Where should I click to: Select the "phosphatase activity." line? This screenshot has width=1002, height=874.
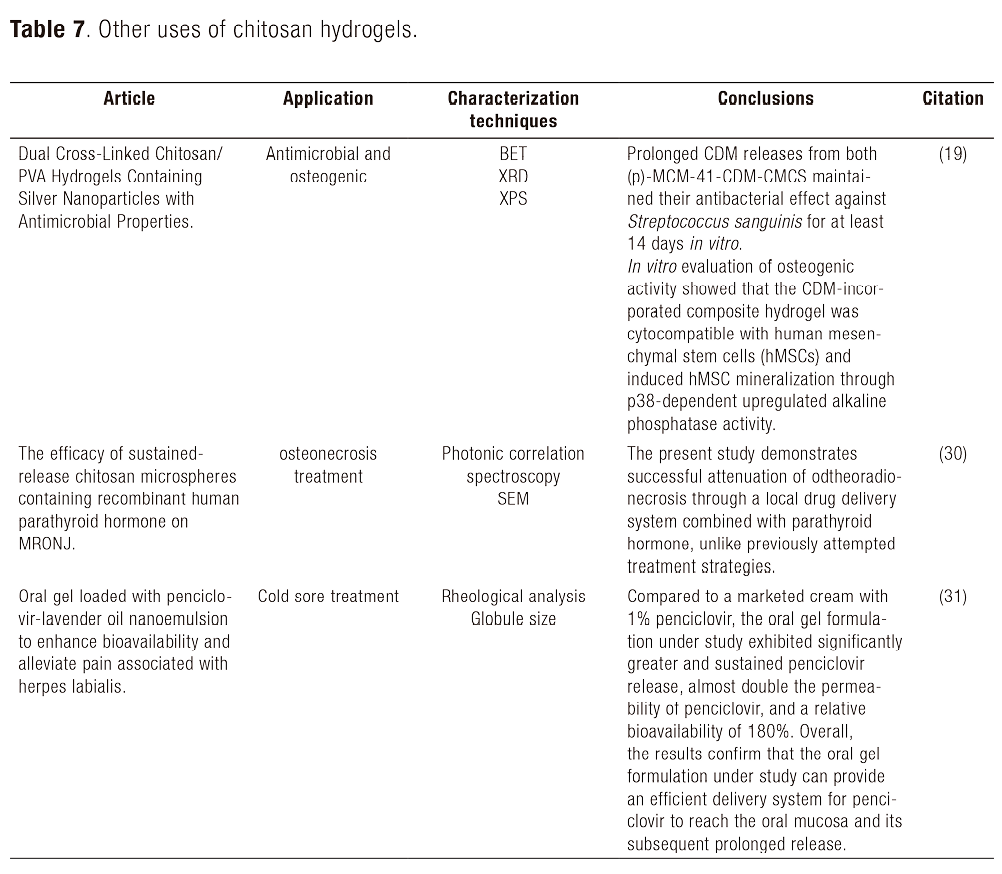[x=701, y=424]
